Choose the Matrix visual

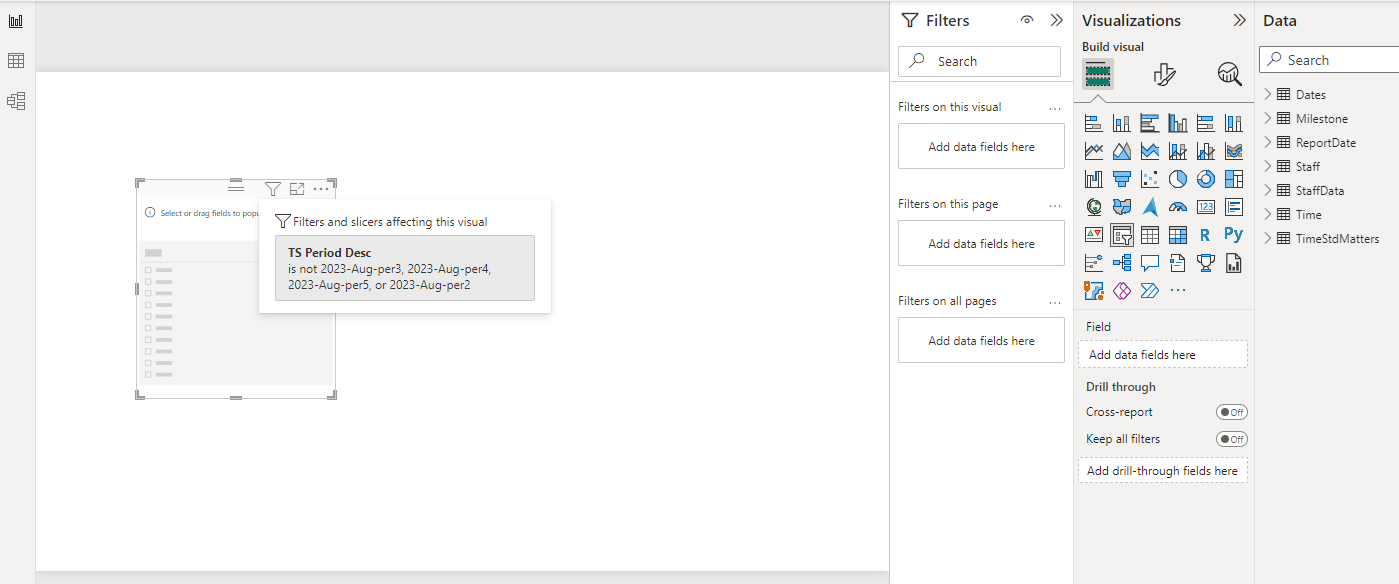point(1178,235)
